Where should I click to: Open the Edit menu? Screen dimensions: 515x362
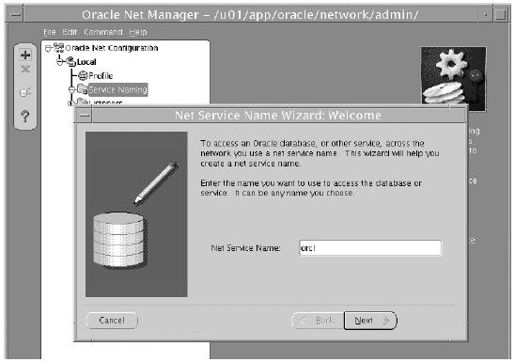(x=70, y=32)
